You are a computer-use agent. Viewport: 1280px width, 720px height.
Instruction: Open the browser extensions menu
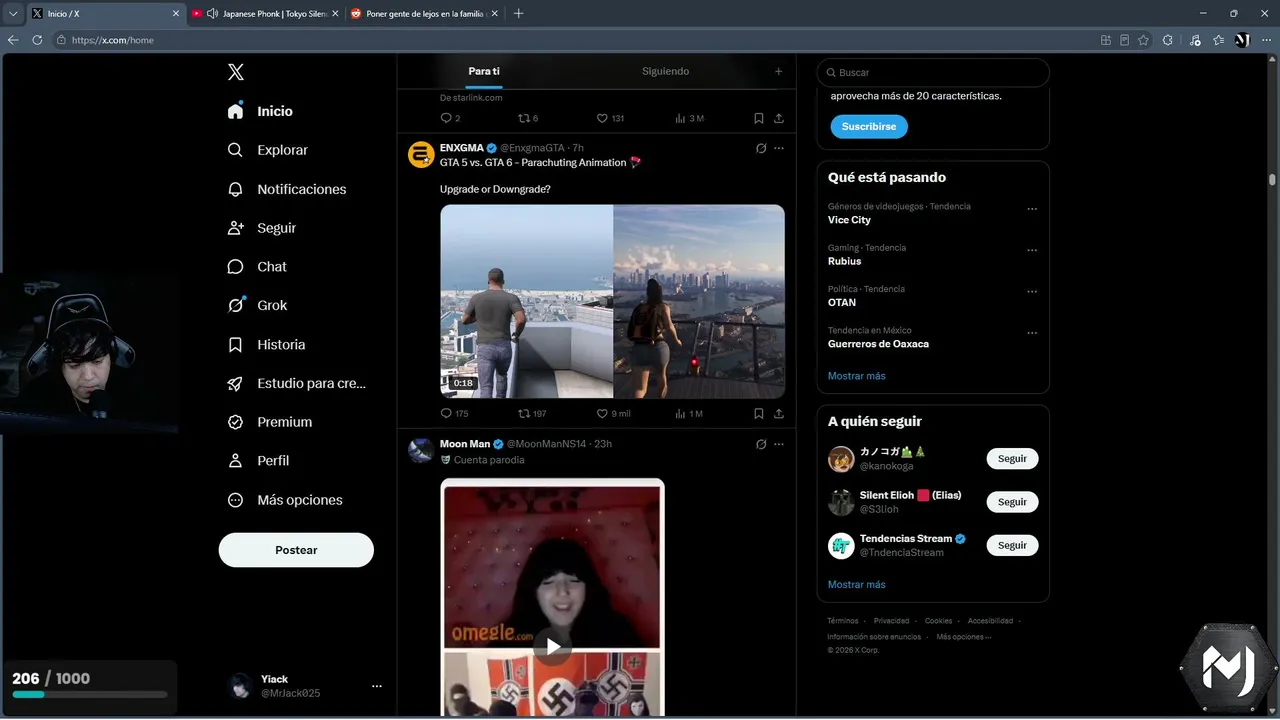pyautogui.click(x=1167, y=40)
